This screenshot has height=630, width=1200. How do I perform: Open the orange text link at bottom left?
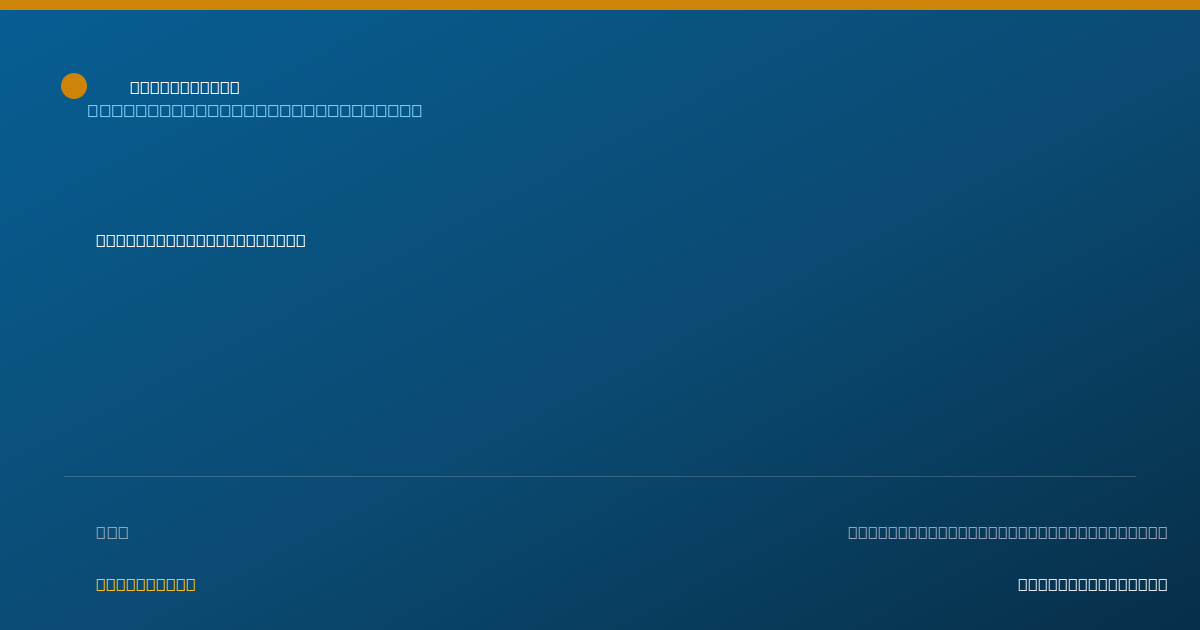point(146,584)
